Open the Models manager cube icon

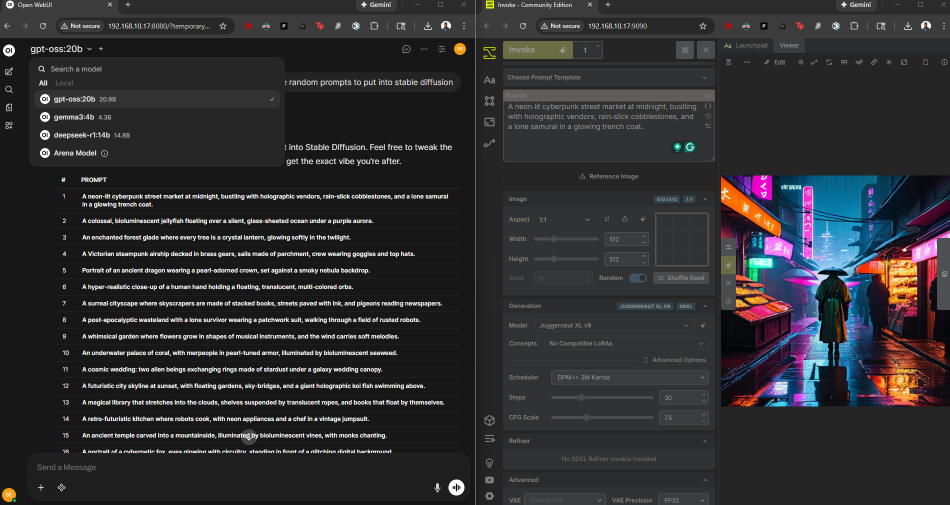[489, 421]
